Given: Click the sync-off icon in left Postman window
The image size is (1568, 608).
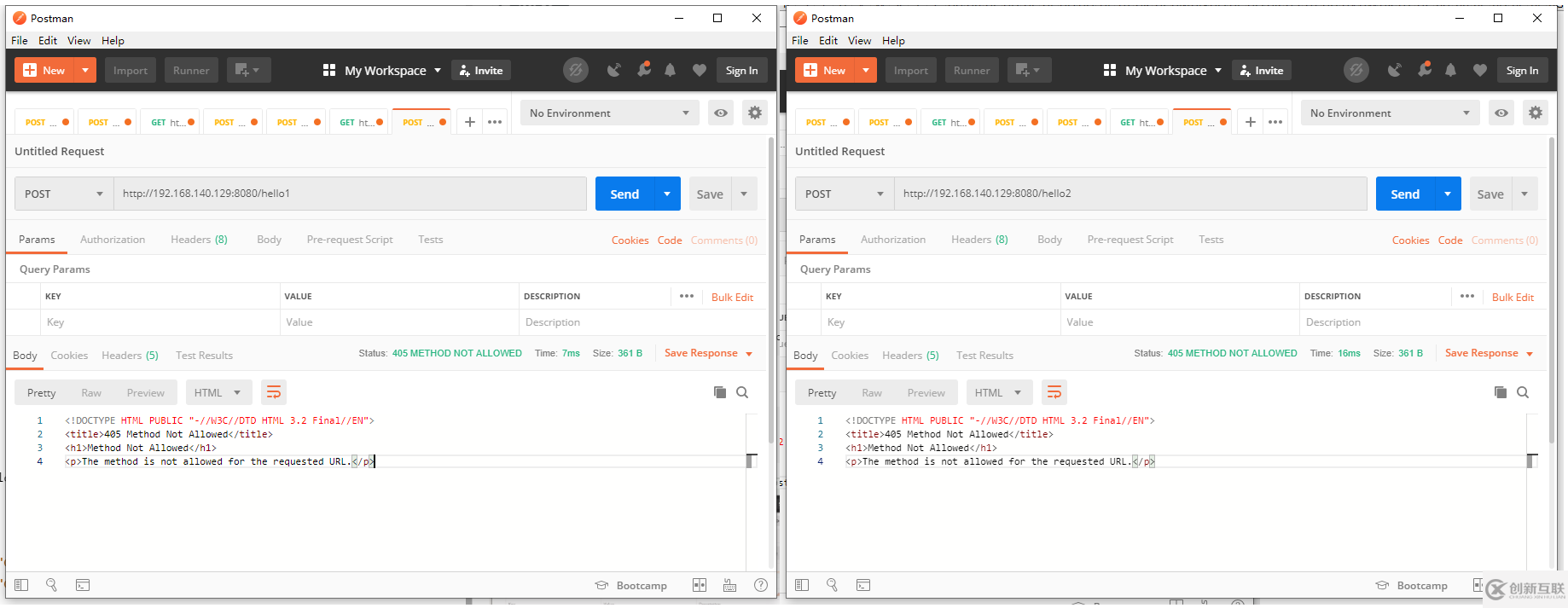Looking at the screenshot, I should [x=576, y=70].
